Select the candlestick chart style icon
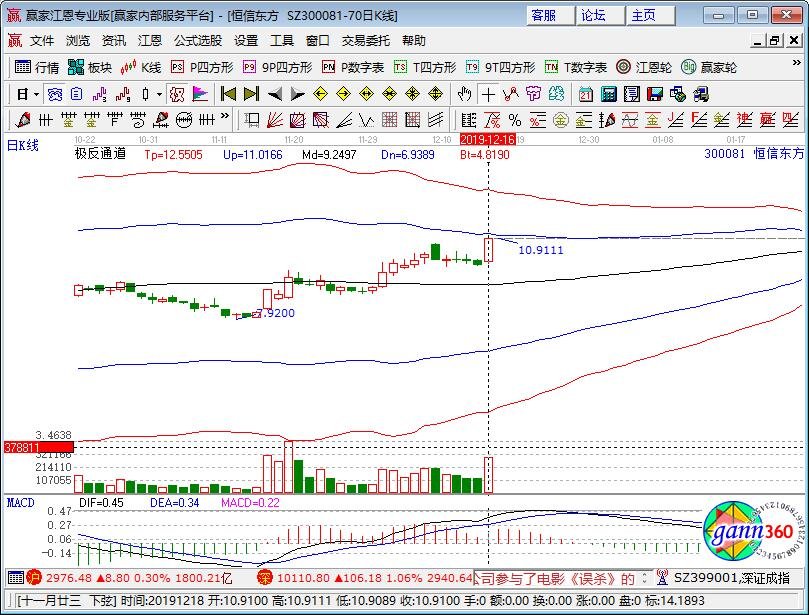The width and height of the screenshot is (809, 615). point(146,94)
